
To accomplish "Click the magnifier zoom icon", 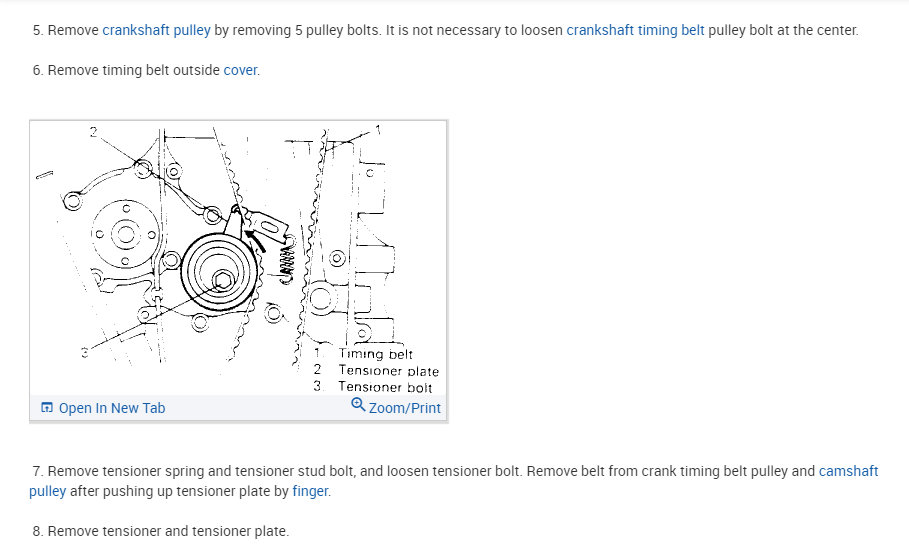I will [358, 405].
